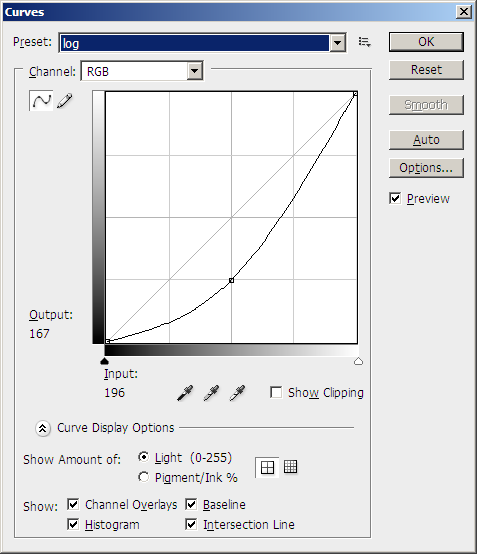Collapse the Curve Display Options section
This screenshot has height=554, width=477.
[x=43, y=428]
